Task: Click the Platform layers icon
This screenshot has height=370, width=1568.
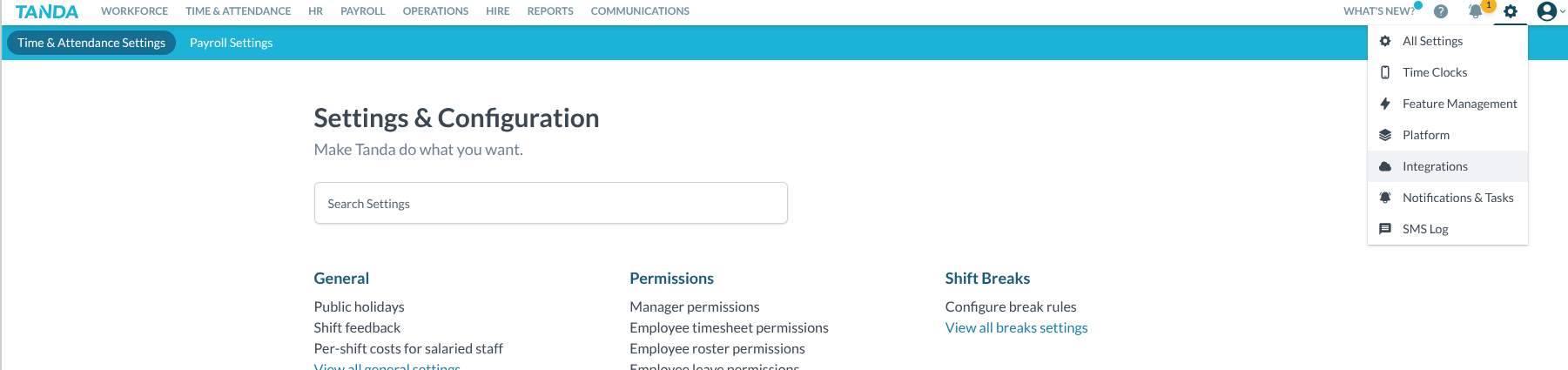Action: pos(1385,135)
